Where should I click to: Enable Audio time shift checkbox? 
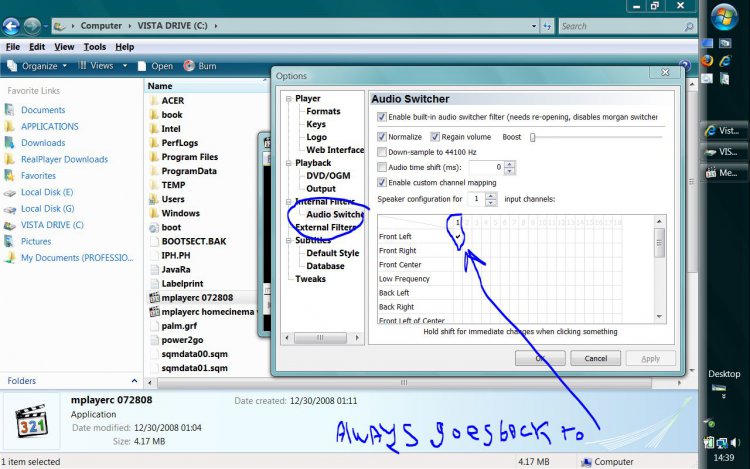click(x=381, y=167)
